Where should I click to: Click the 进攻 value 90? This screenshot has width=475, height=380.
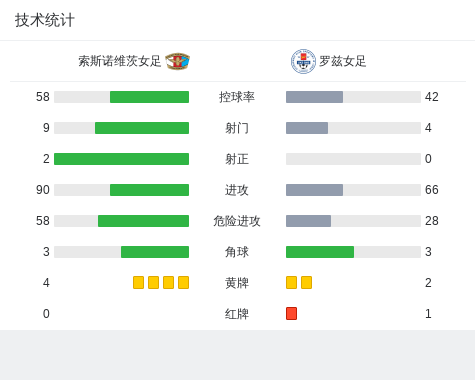point(43,190)
